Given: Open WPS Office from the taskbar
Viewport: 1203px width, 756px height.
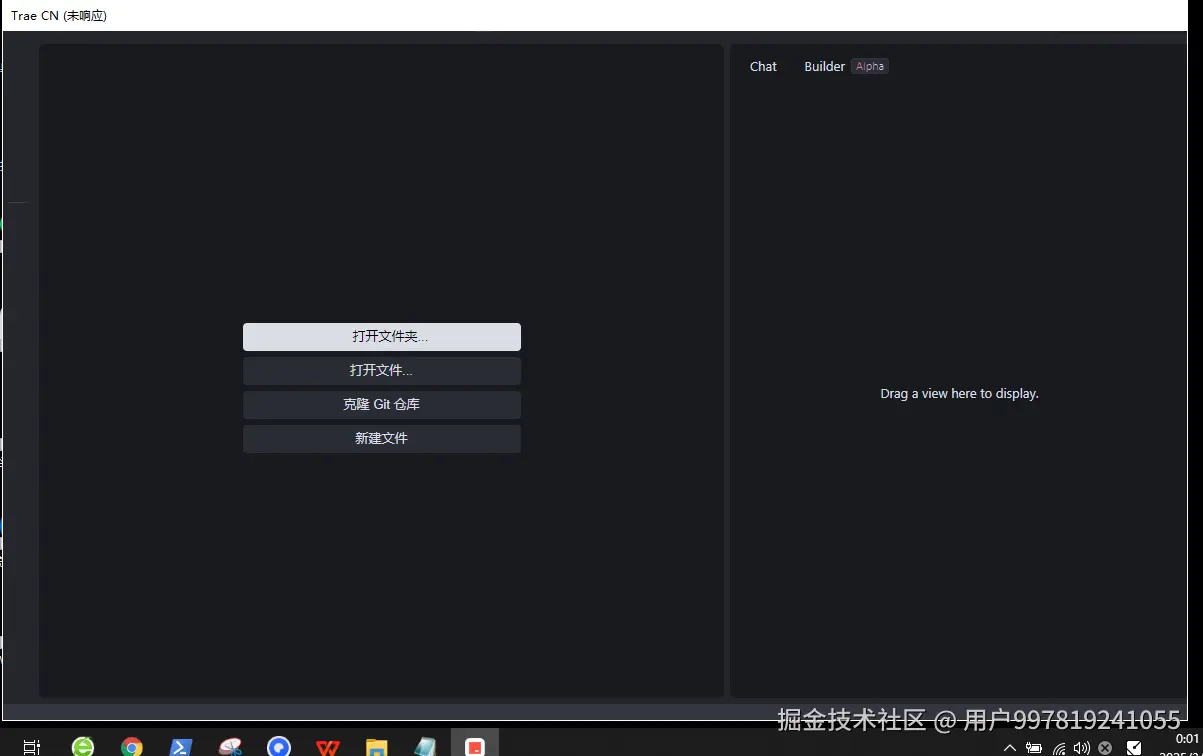Looking at the screenshot, I should [327, 746].
